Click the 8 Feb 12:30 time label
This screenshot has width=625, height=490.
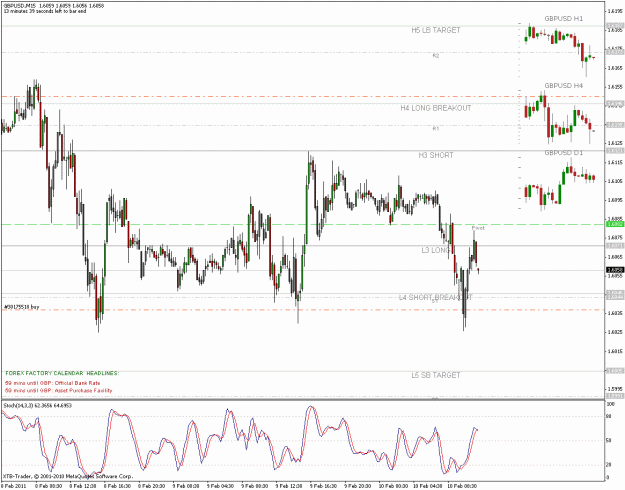(83, 486)
